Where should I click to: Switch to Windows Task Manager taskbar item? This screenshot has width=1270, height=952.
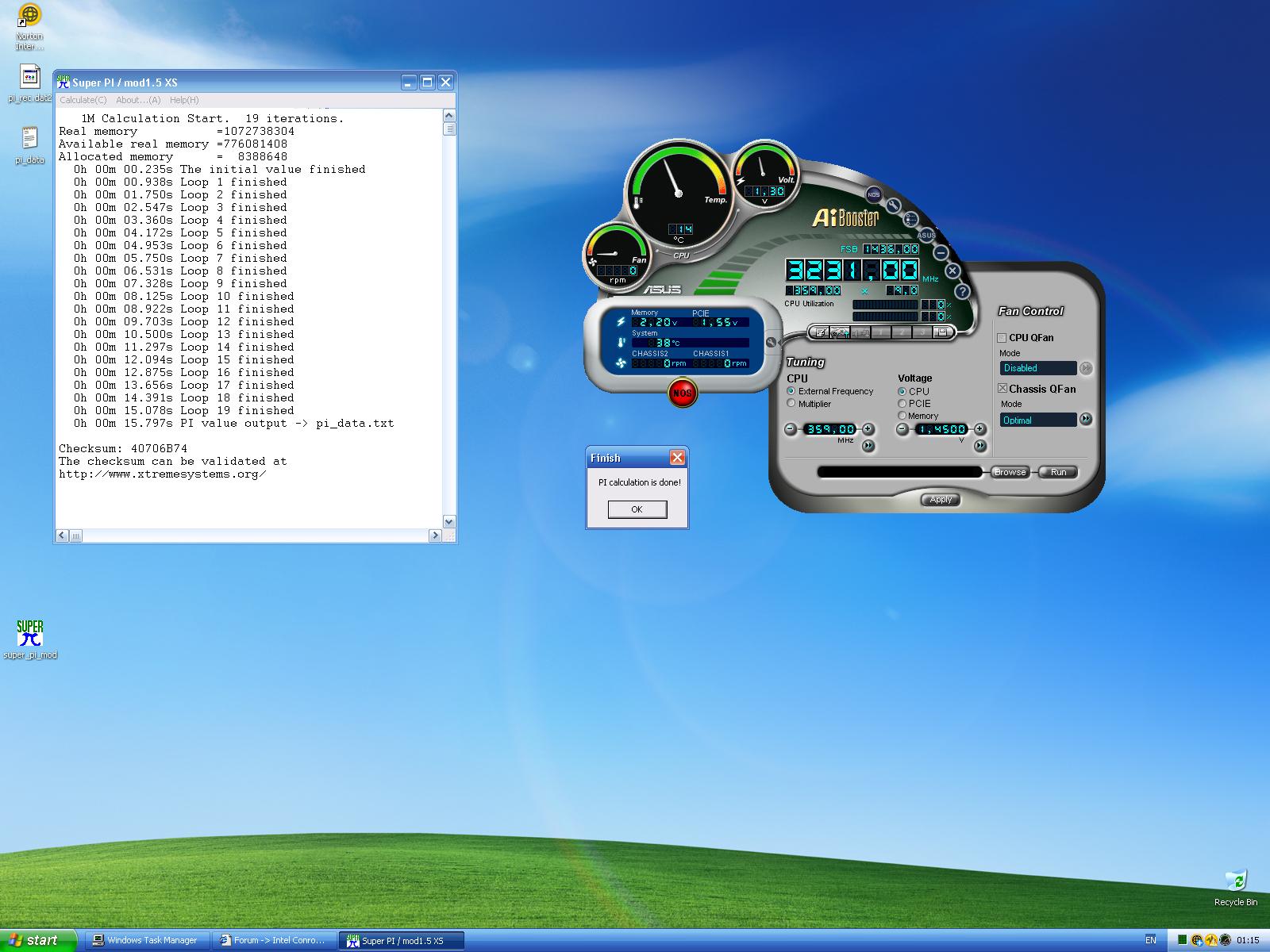[147, 940]
